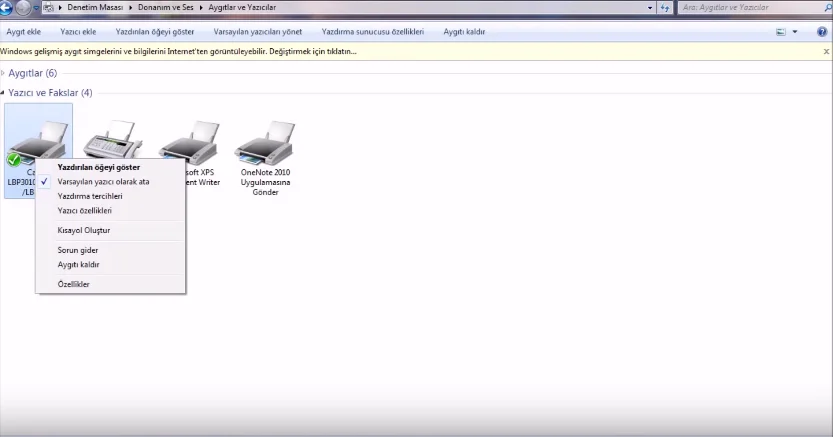This screenshot has width=833, height=437.
Task: Open address bar history dropdown arrow
Action: click(650, 7)
